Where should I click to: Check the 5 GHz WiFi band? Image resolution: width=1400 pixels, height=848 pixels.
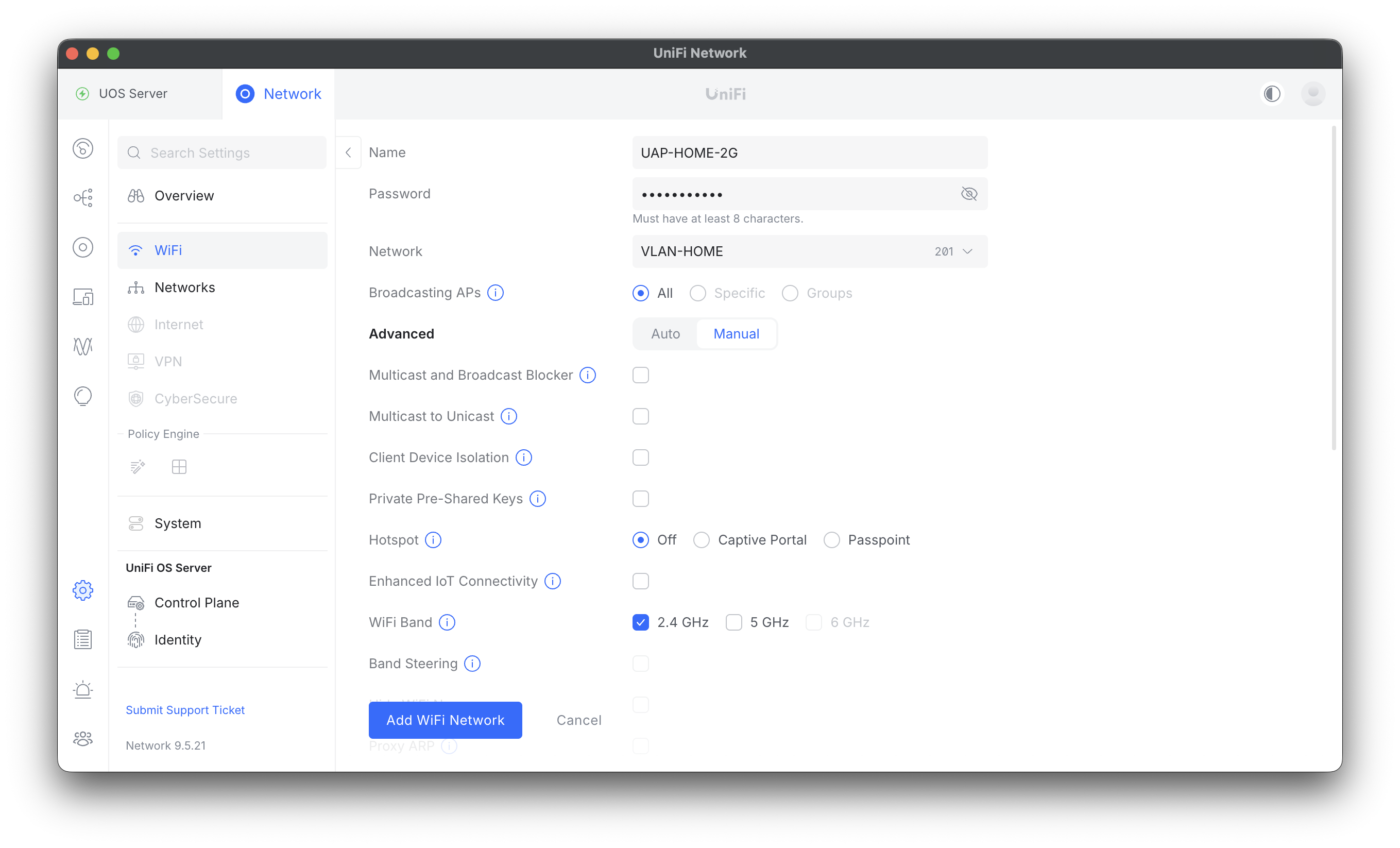[x=733, y=622]
